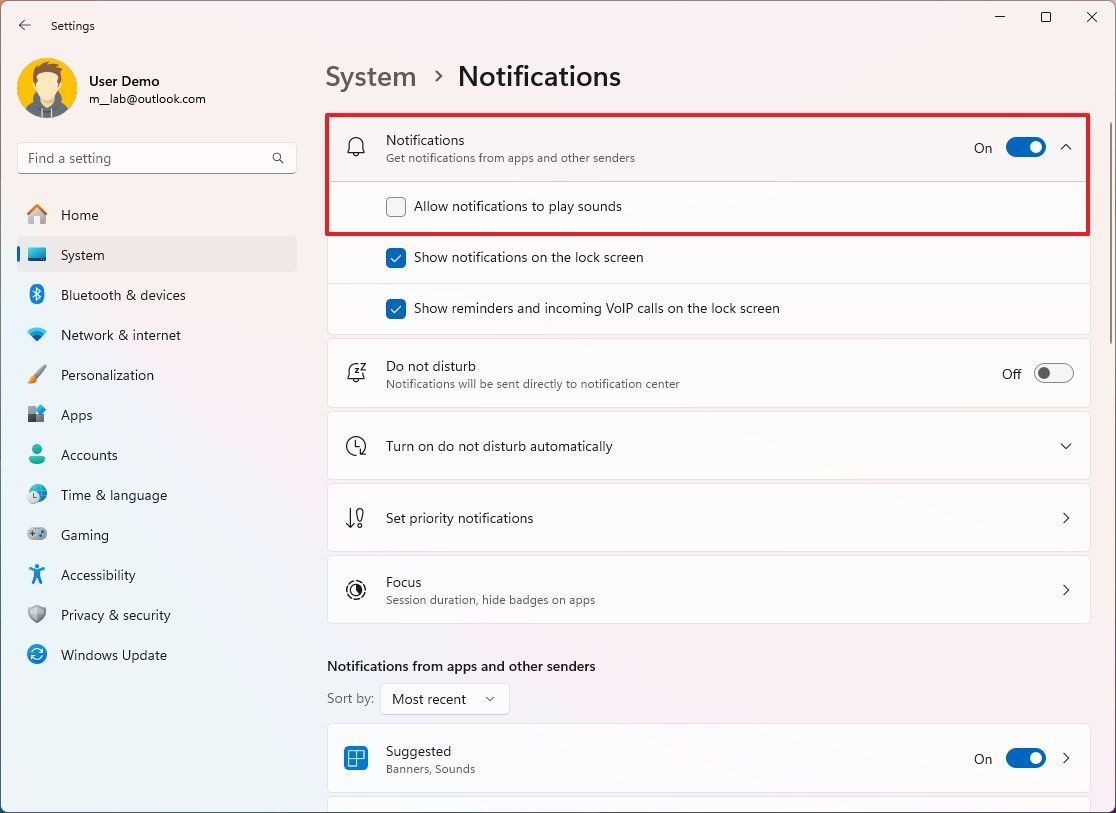Collapse the Notifications section chevron
The height and width of the screenshot is (813, 1116).
[1066, 147]
